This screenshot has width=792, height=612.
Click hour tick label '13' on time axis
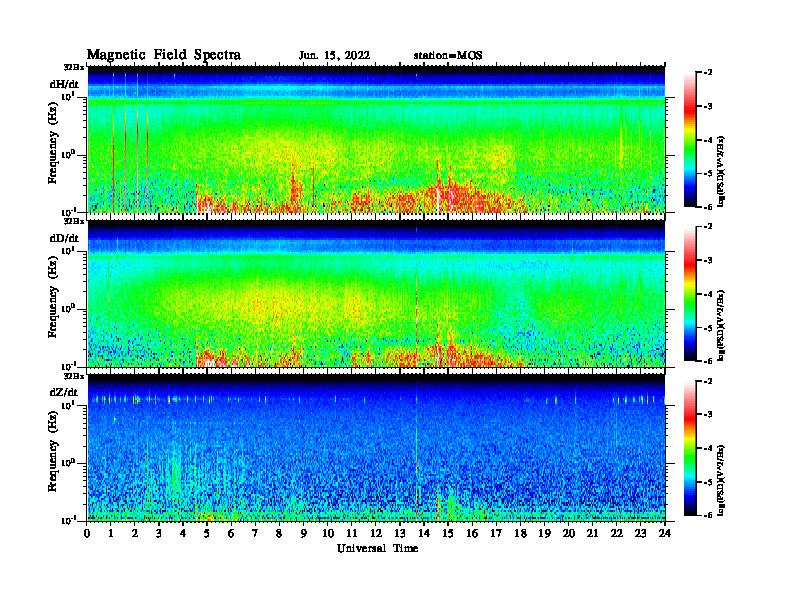click(x=400, y=533)
